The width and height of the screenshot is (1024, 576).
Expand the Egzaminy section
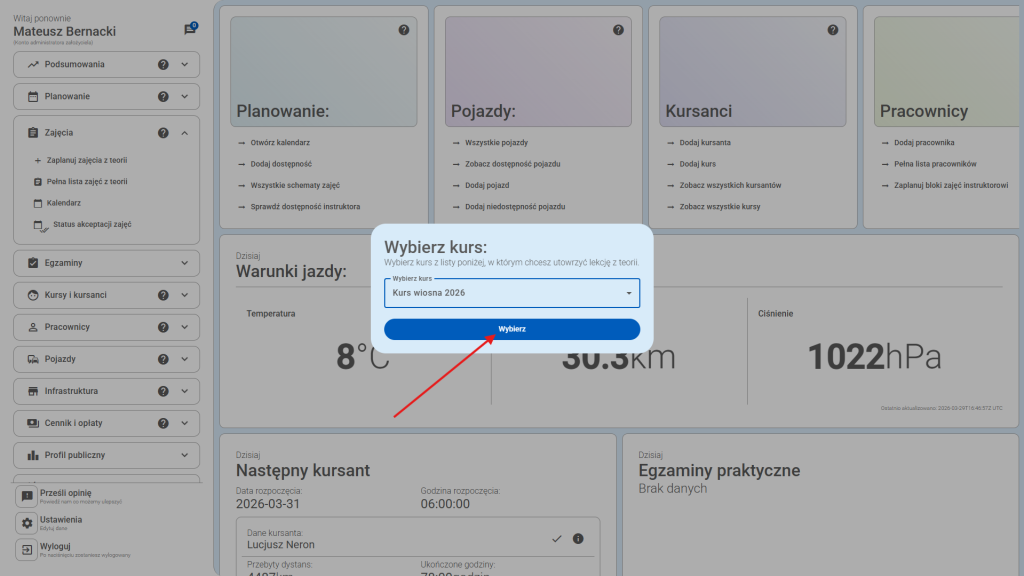click(185, 263)
